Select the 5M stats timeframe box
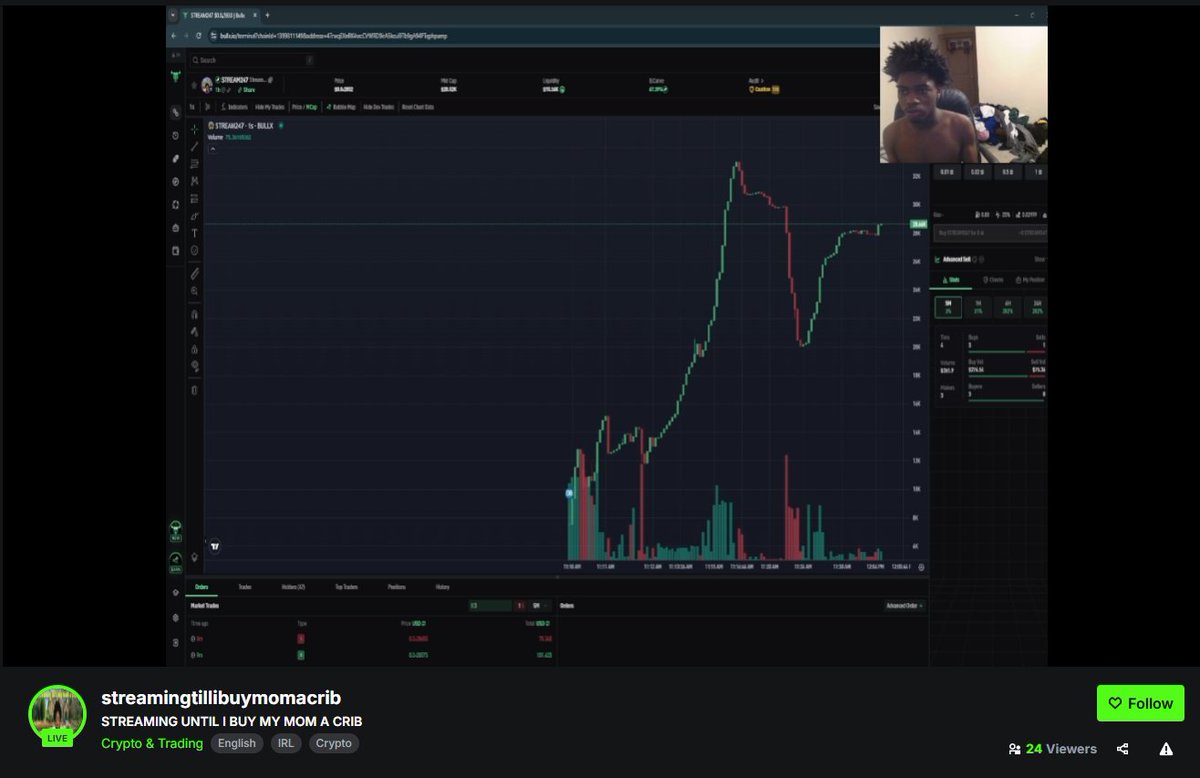The height and width of the screenshot is (778, 1200). (948, 307)
